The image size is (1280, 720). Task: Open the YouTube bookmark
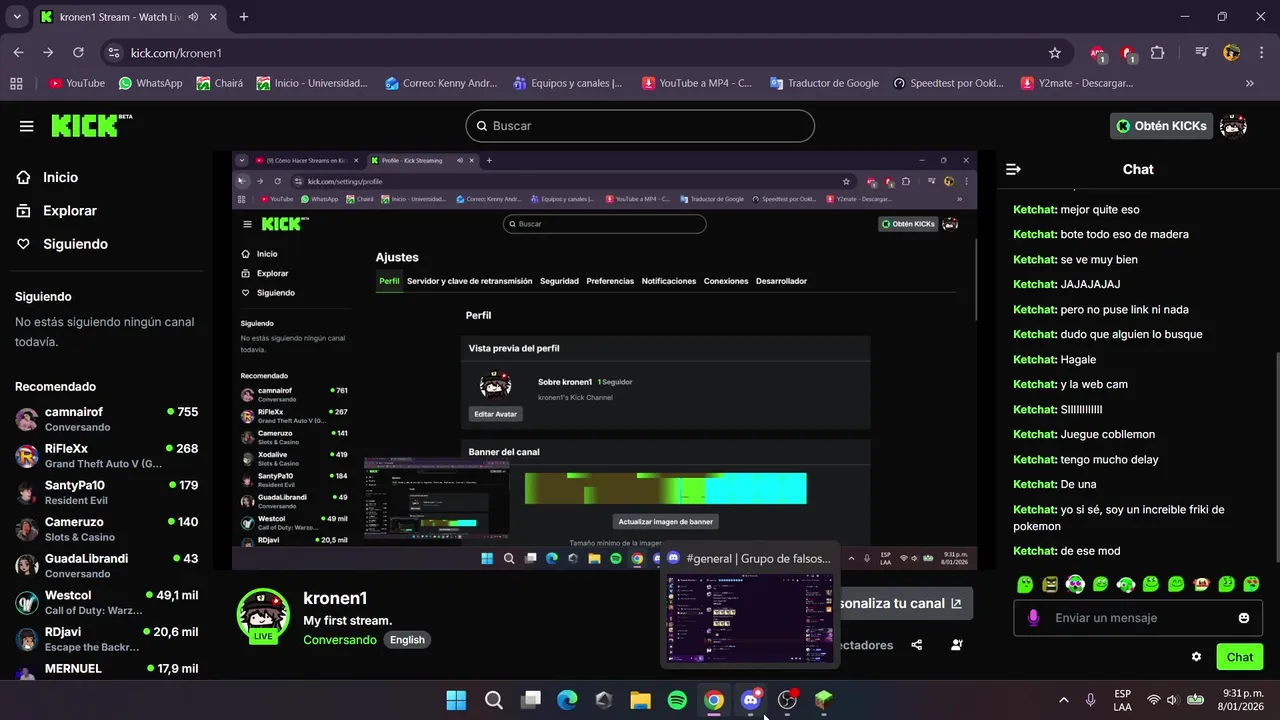point(77,84)
